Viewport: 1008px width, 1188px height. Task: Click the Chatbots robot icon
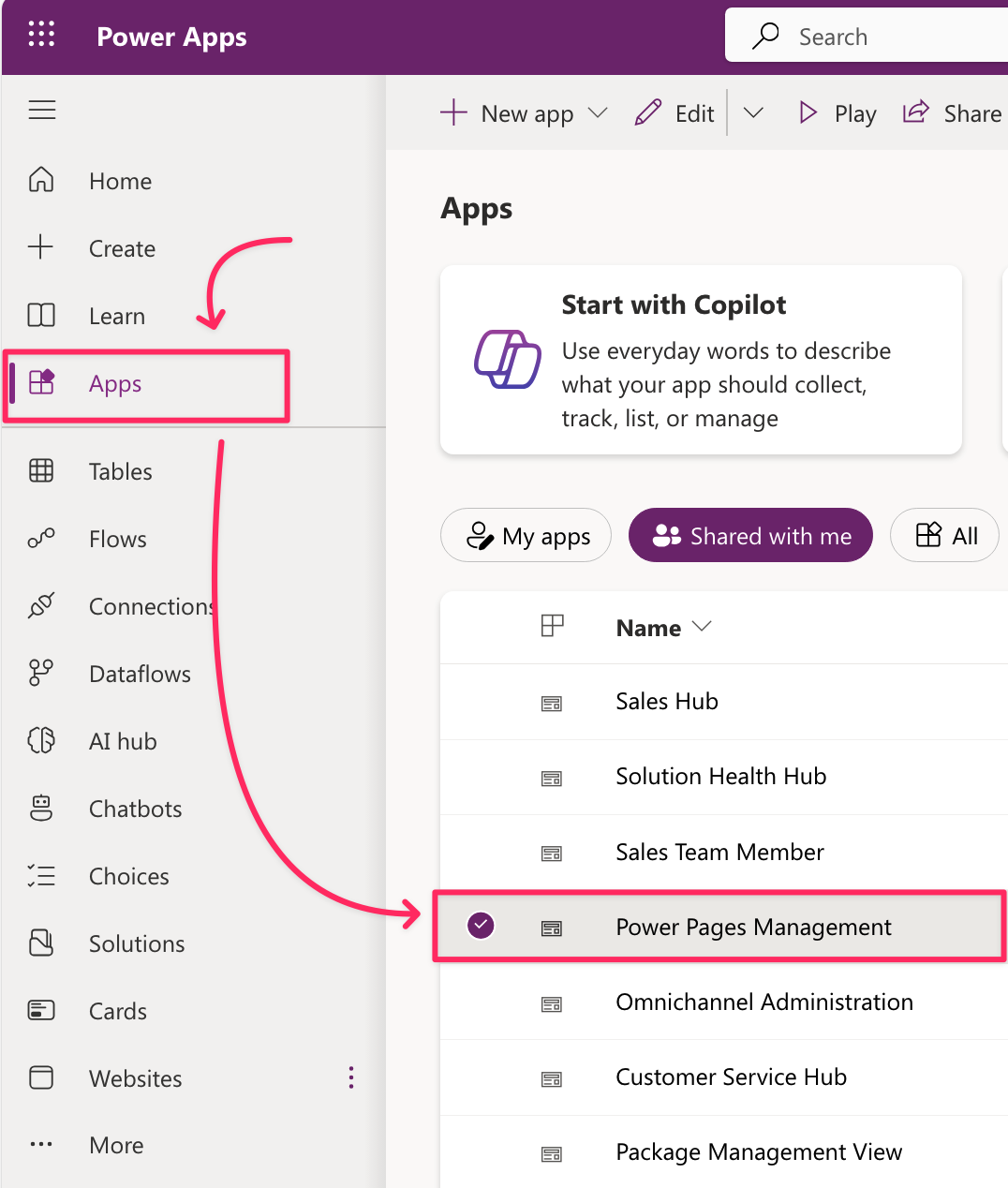click(x=41, y=809)
